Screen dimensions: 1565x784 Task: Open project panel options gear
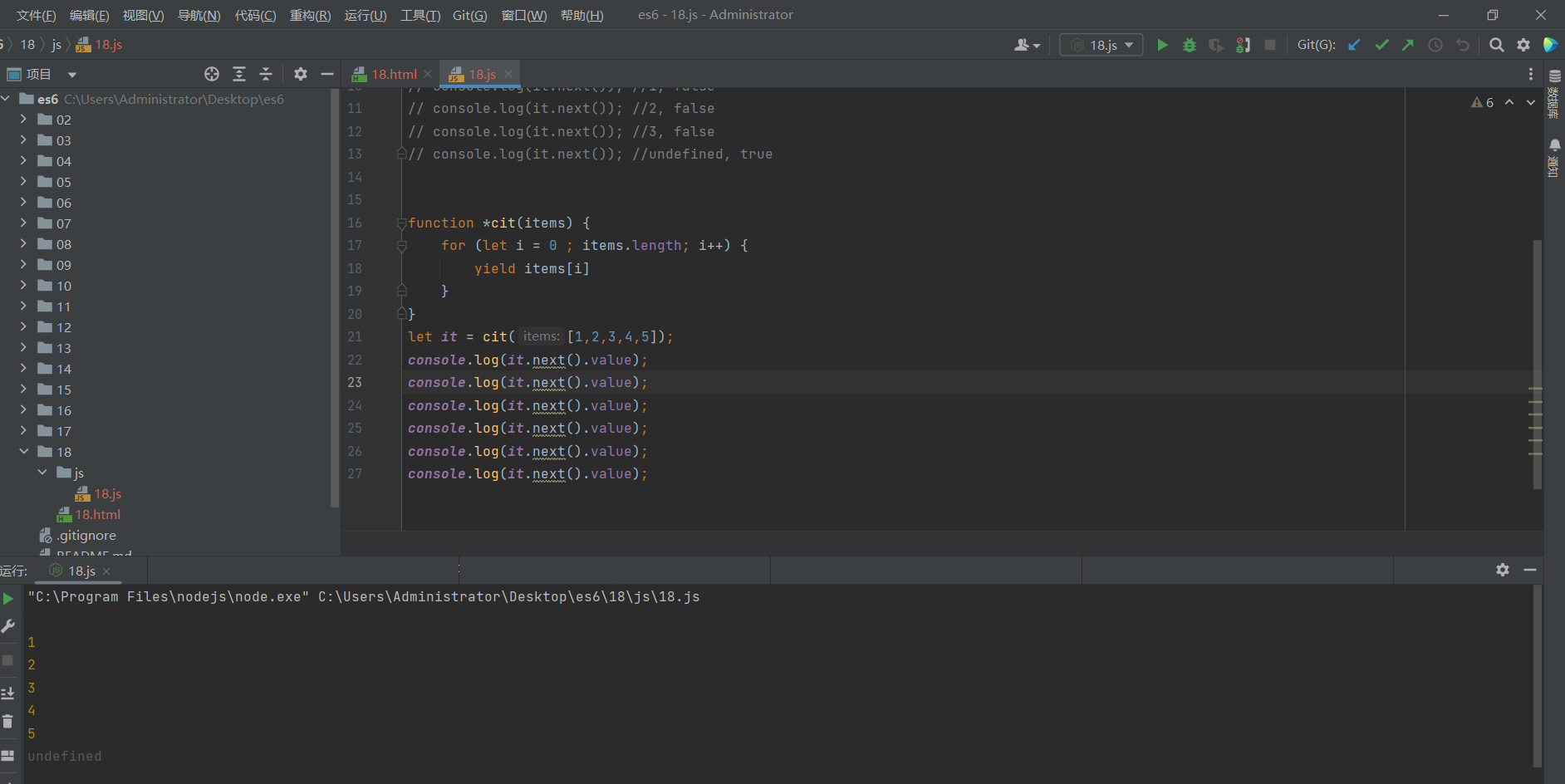click(x=301, y=74)
